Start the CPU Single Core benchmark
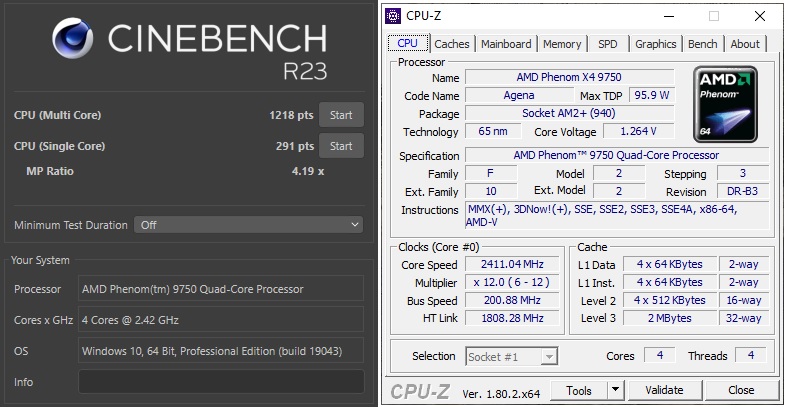The height and width of the screenshot is (407, 786). point(341,146)
